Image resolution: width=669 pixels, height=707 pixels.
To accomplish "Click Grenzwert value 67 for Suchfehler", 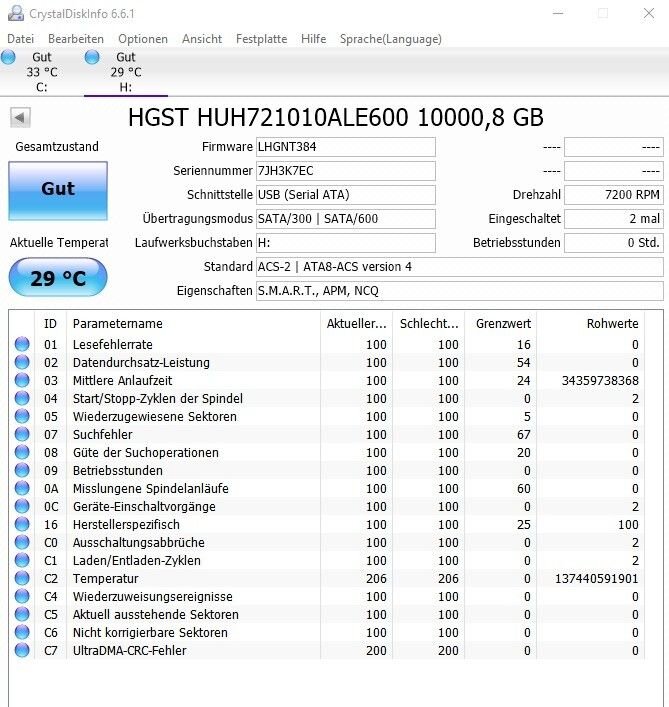I will pyautogui.click(x=524, y=435).
